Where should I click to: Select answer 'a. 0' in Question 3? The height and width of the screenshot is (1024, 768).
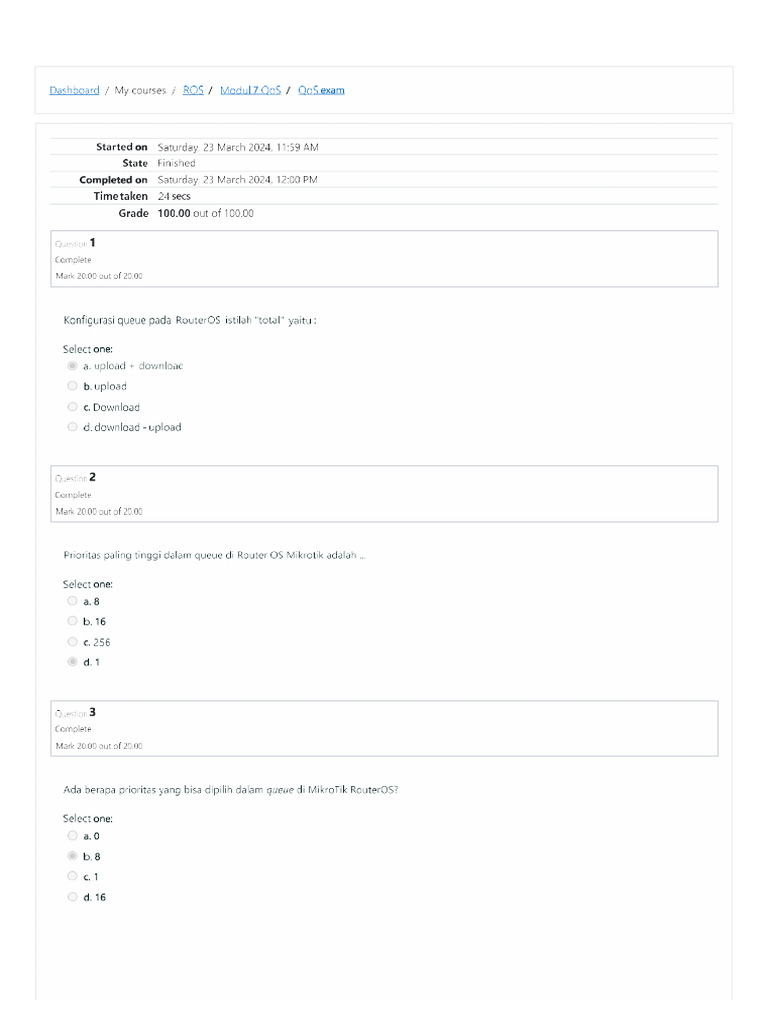(72, 835)
